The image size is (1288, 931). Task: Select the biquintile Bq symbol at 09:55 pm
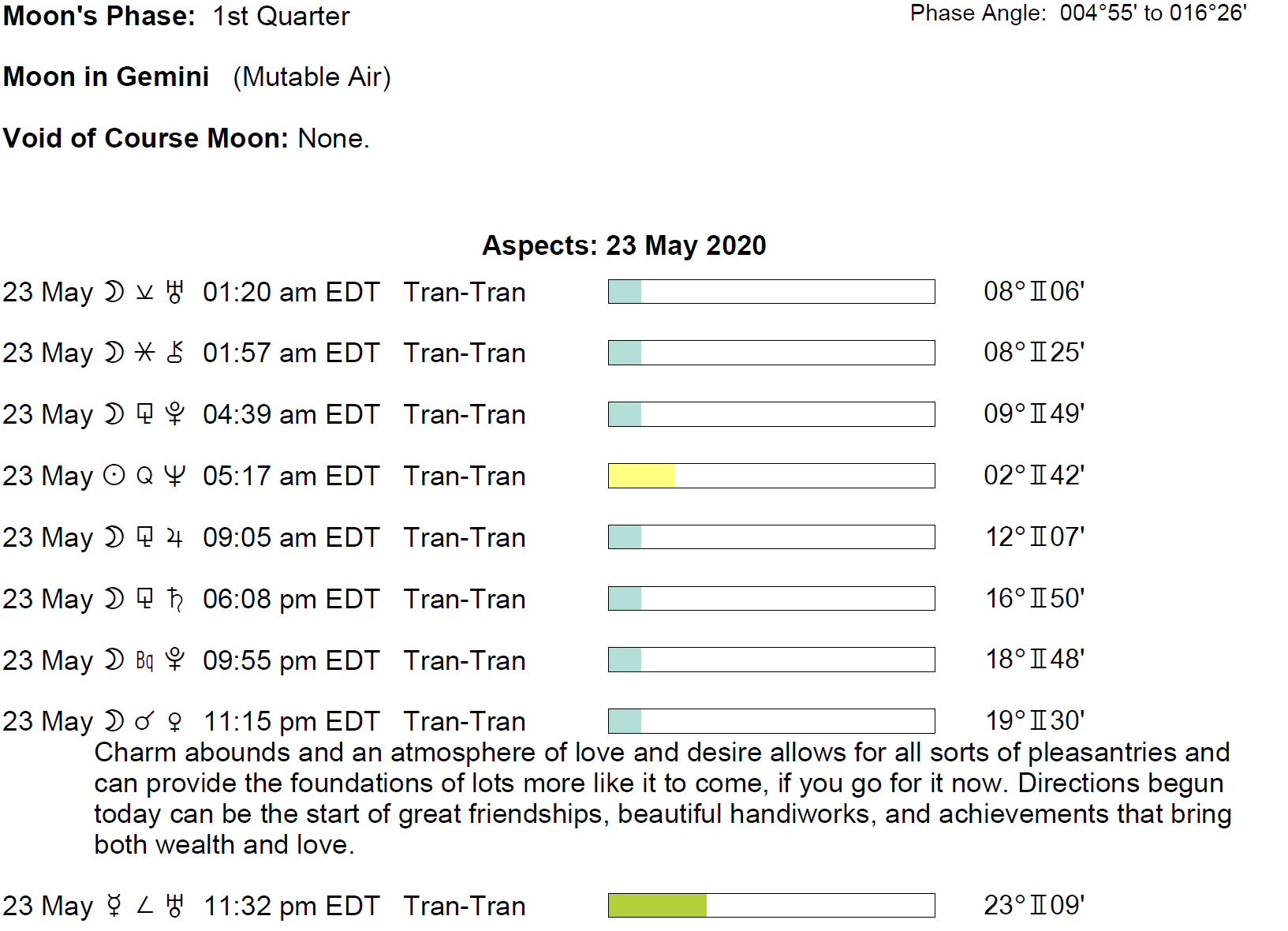point(144,661)
